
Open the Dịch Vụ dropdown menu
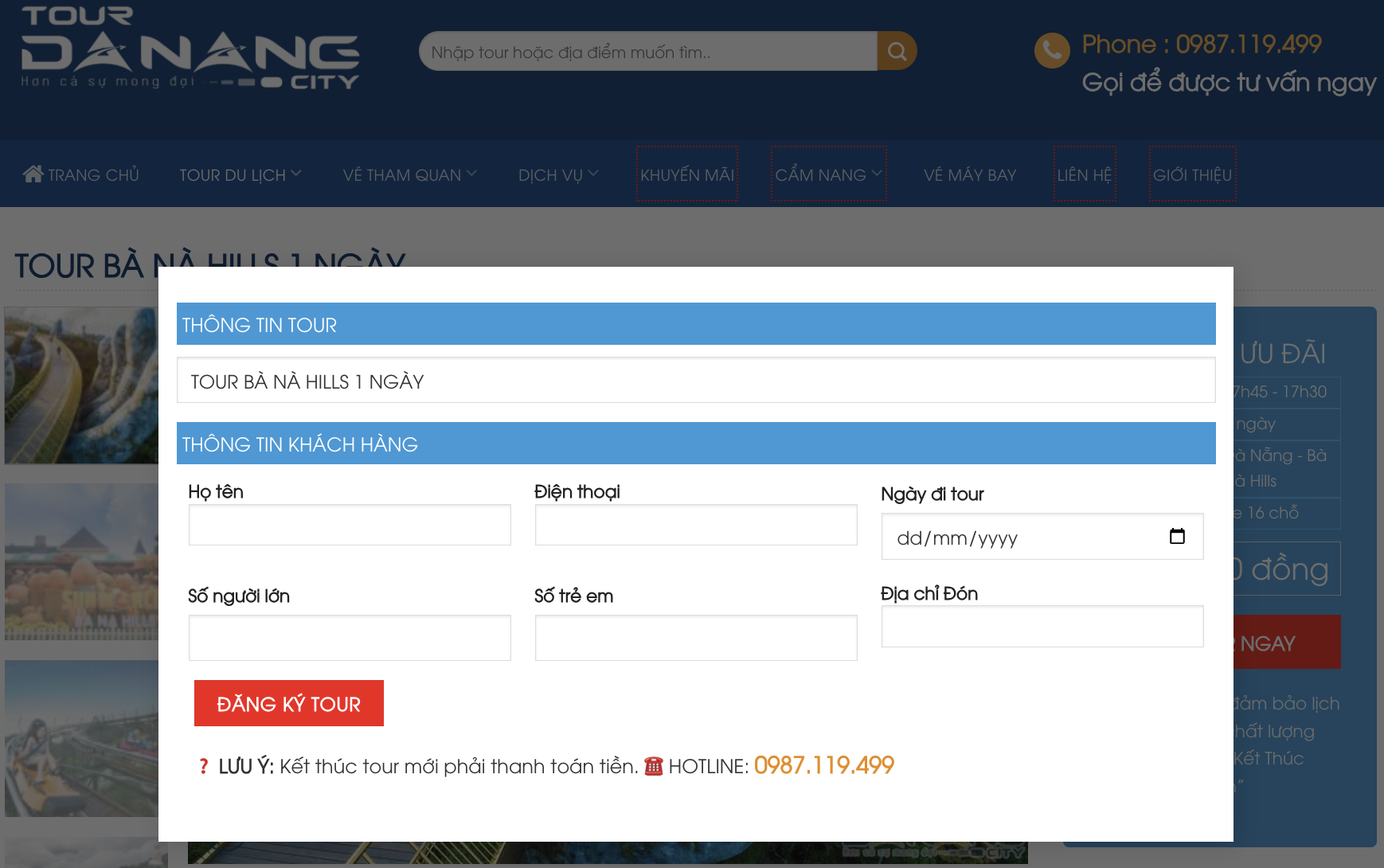click(557, 174)
